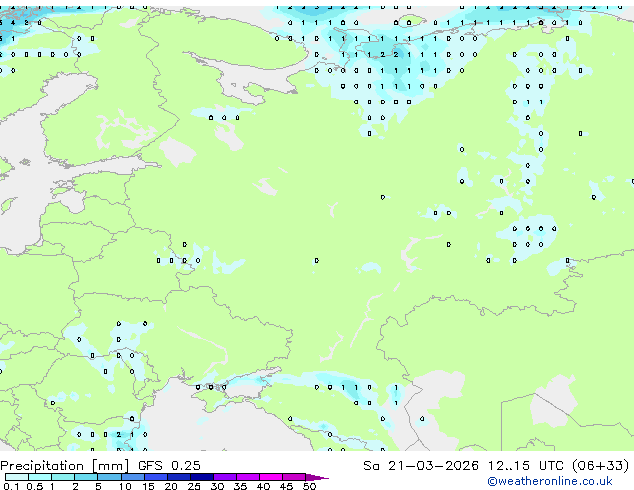The width and height of the screenshot is (634, 490).
Task: Click the above-50 mm legend arrow tip
Action: tap(317, 478)
